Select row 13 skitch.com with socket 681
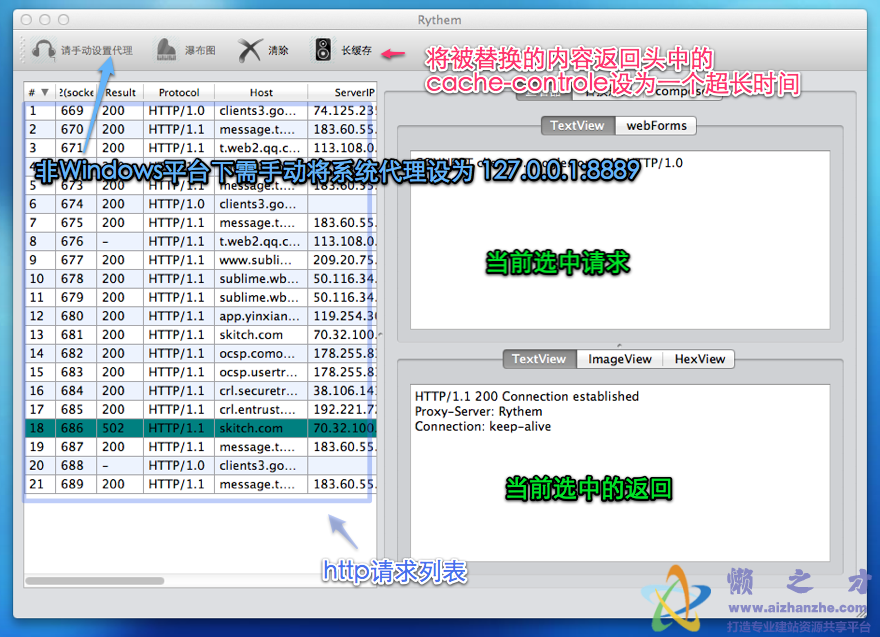 coord(200,334)
